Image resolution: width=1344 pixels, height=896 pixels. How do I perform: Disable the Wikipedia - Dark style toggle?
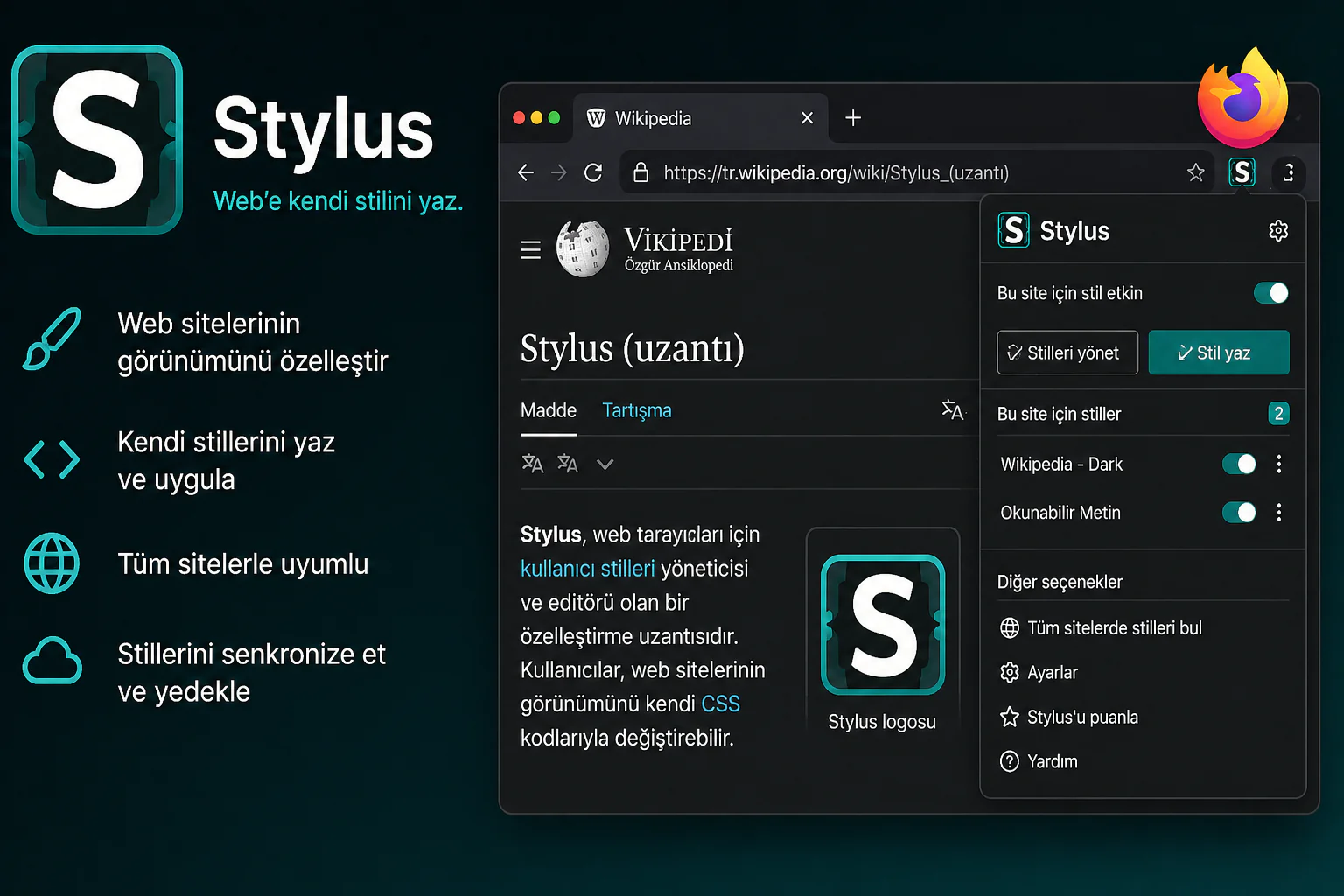pos(1239,464)
